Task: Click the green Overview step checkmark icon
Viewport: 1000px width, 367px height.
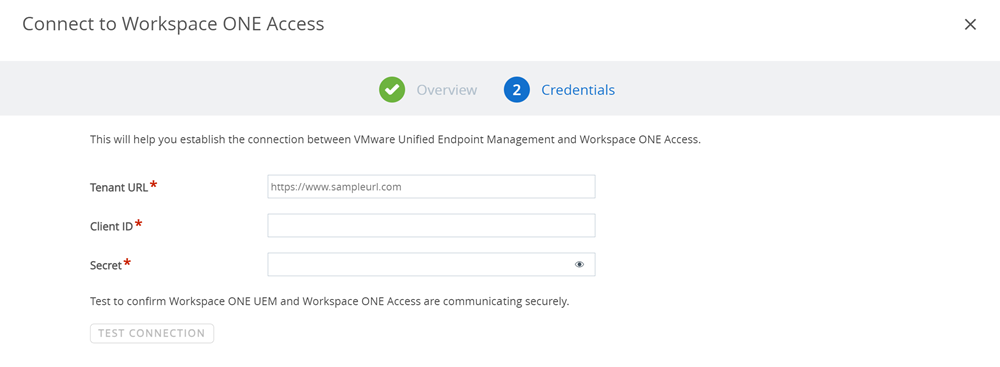Action: coord(392,90)
